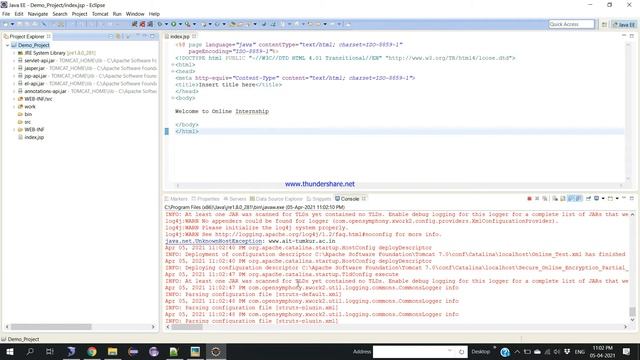Maximize the editor area

tap(631, 36)
